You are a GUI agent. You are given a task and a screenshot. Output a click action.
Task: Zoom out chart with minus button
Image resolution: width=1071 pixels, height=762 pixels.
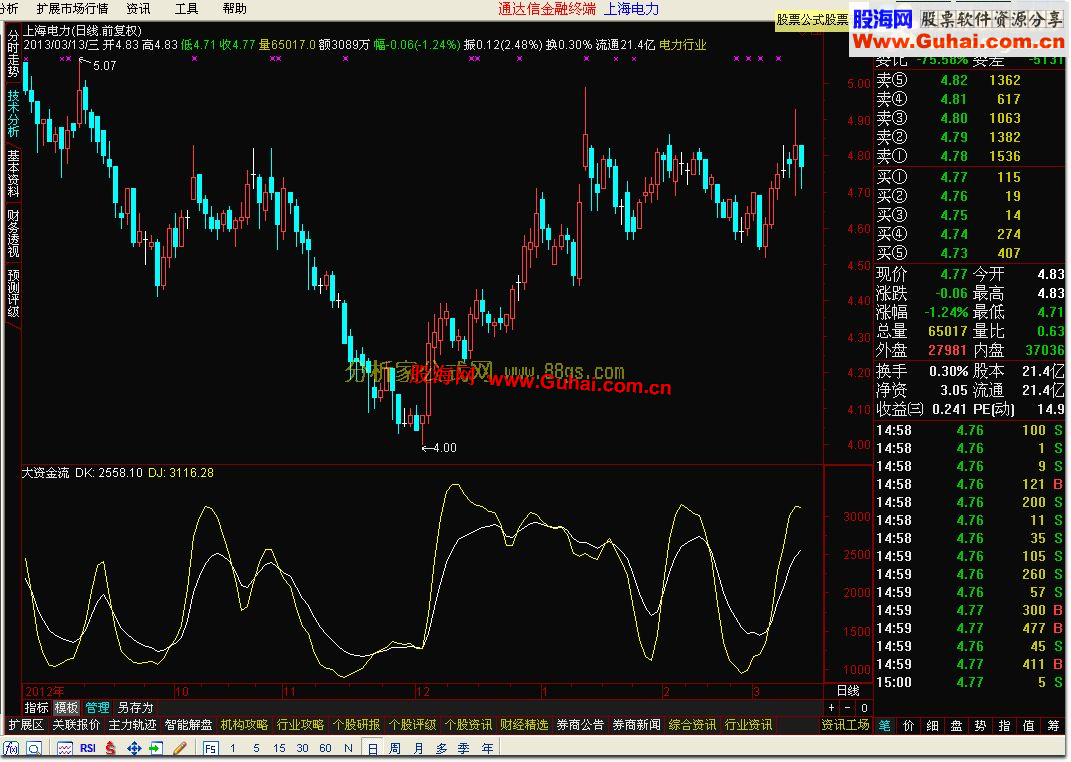pyautogui.click(x=848, y=708)
